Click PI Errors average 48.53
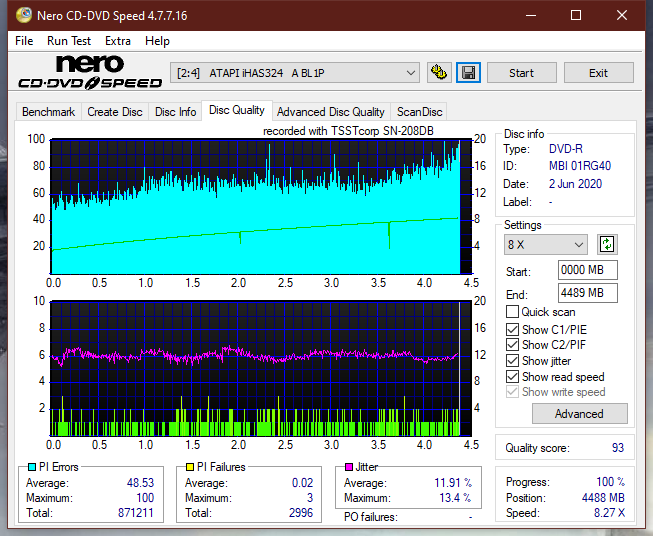Viewport: 653px width, 536px height. (140, 483)
